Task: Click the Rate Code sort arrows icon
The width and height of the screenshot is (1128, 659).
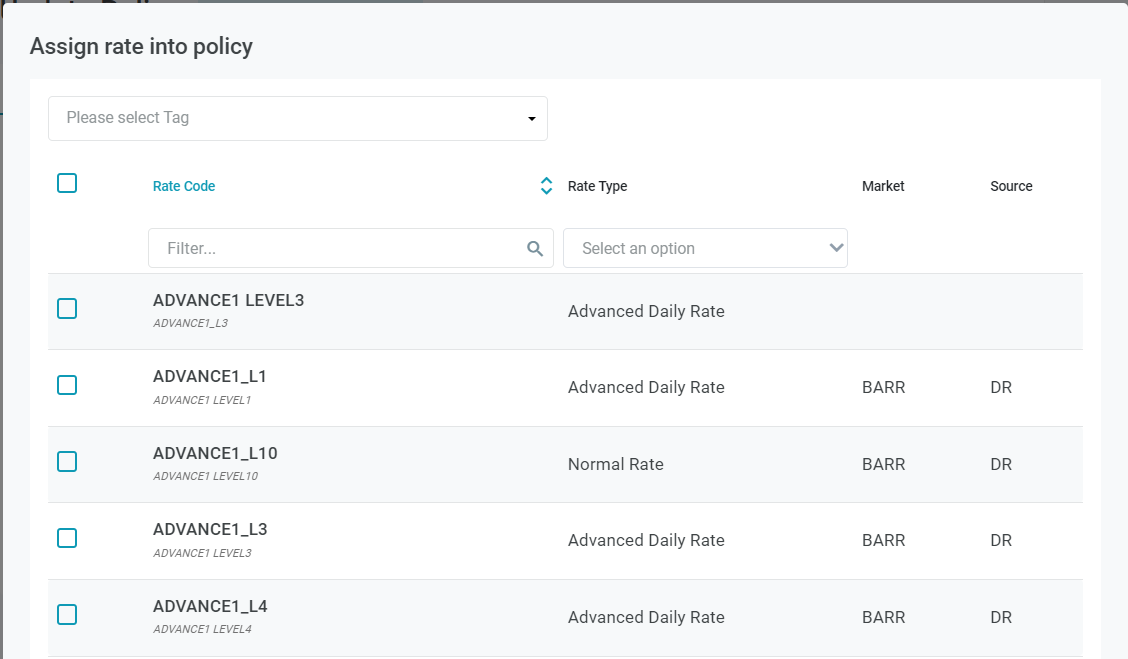Action: coord(546,186)
